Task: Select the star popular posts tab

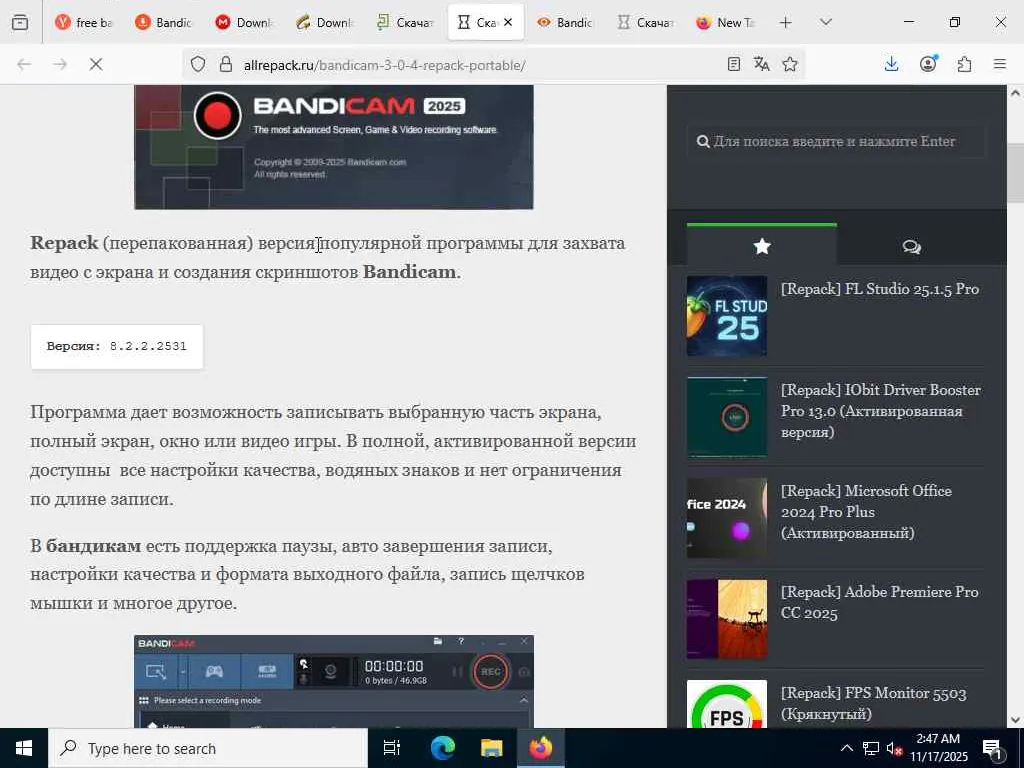Action: pyautogui.click(x=762, y=246)
